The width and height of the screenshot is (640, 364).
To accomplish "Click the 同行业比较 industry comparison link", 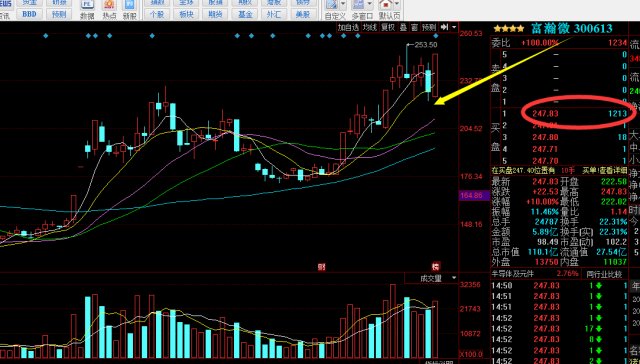I will pos(604,274).
